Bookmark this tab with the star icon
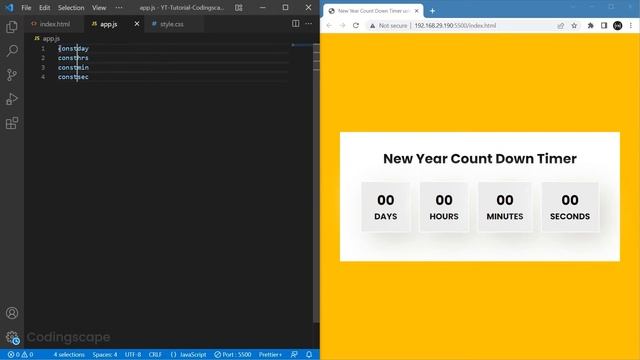640x360 pixels. [574, 25]
